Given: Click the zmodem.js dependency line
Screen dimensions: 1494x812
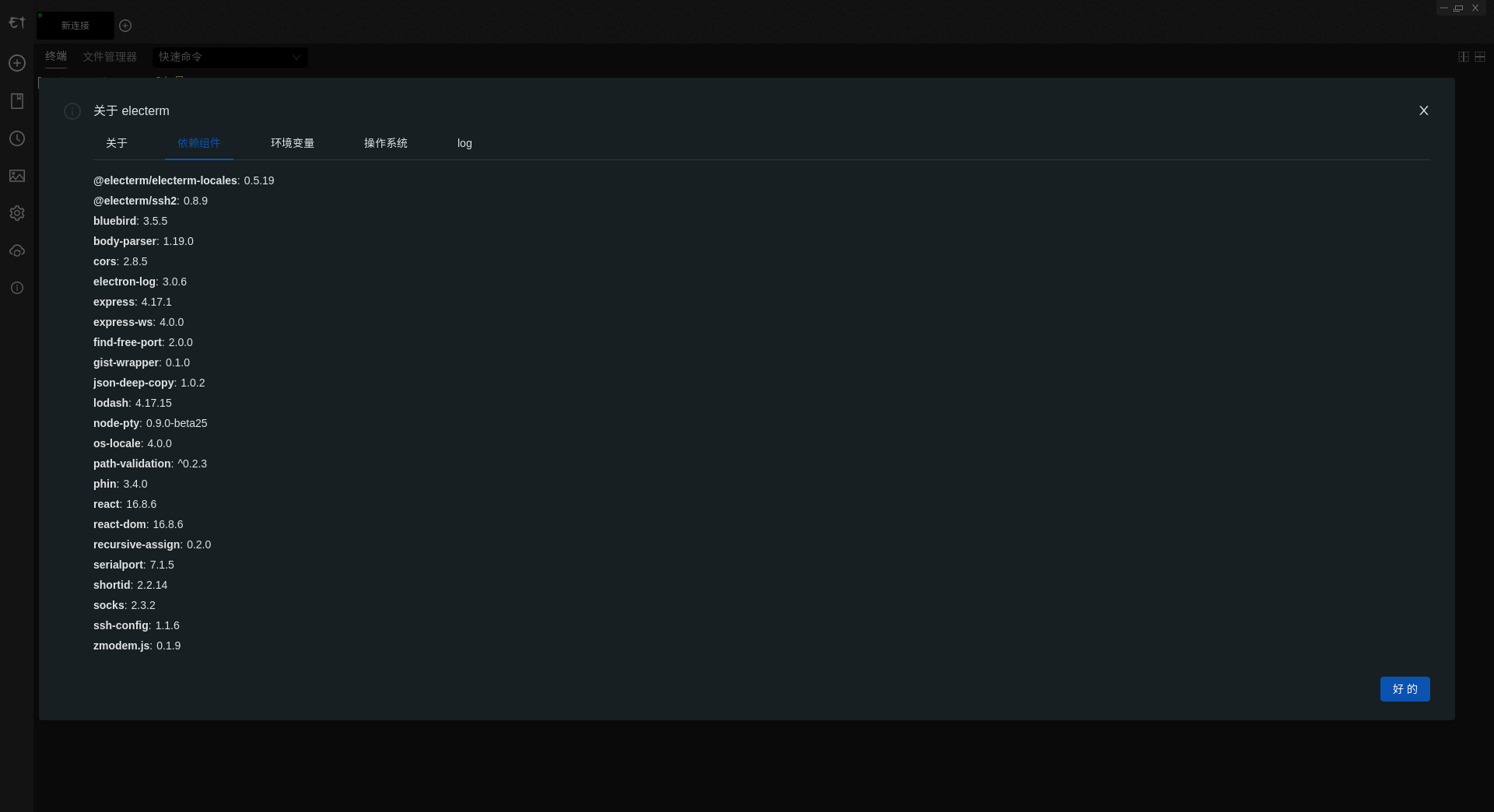Looking at the screenshot, I should [137, 646].
